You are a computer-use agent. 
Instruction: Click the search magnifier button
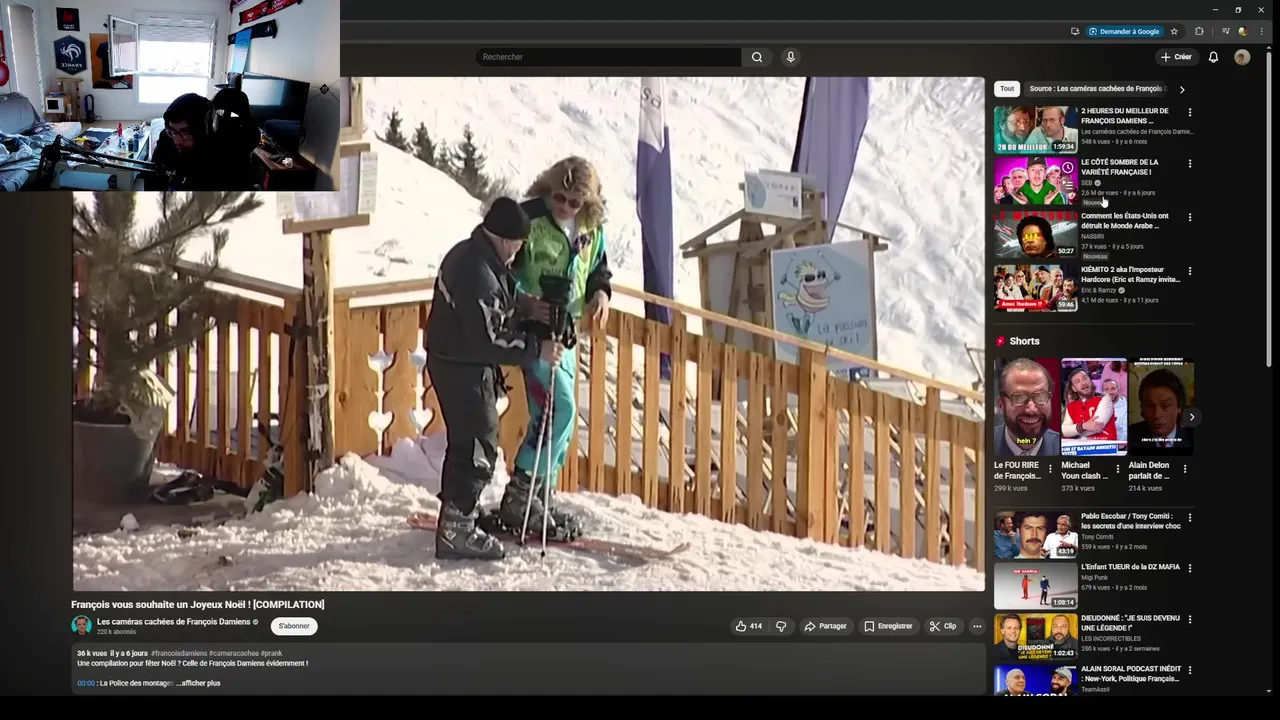[x=757, y=57]
